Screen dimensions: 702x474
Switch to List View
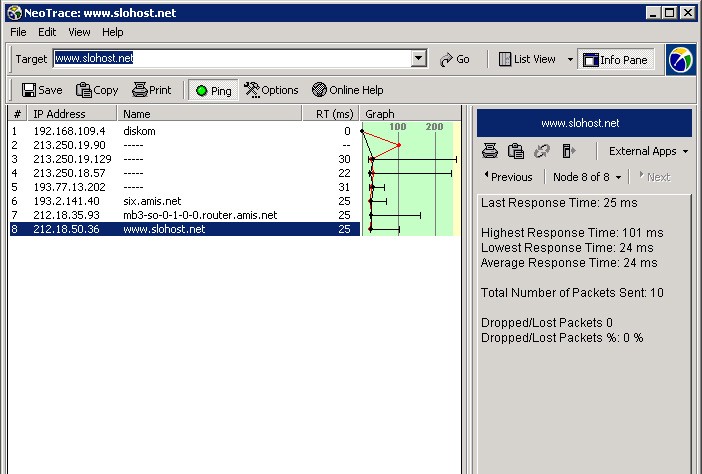[x=527, y=59]
